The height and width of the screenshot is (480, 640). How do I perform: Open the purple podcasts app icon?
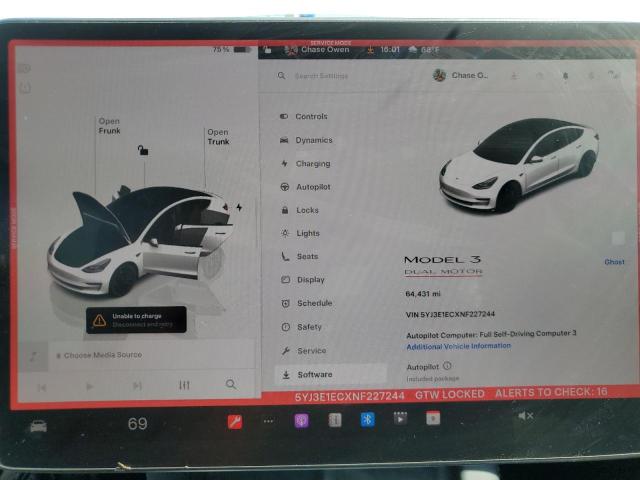302,420
